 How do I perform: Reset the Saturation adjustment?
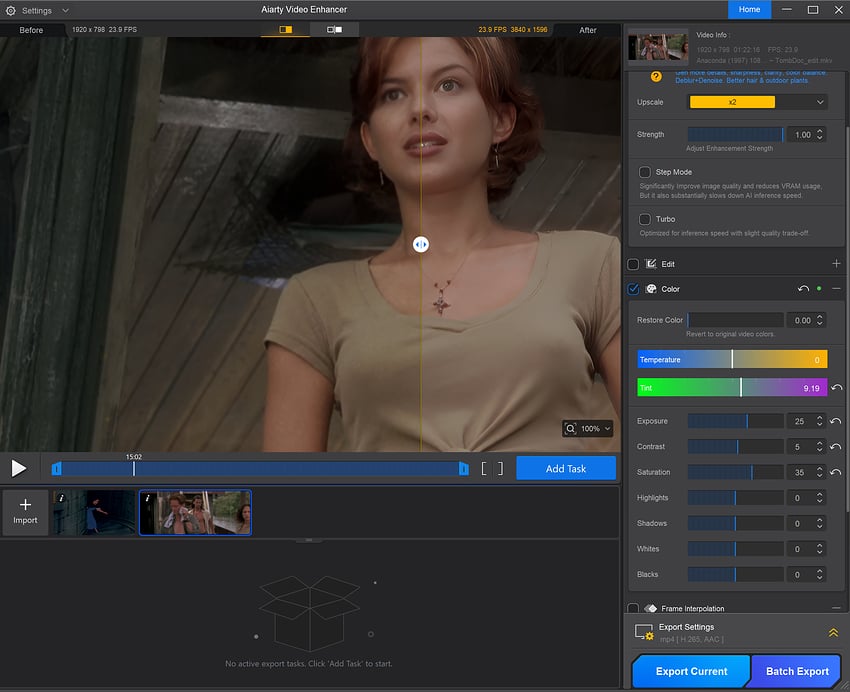coord(836,472)
